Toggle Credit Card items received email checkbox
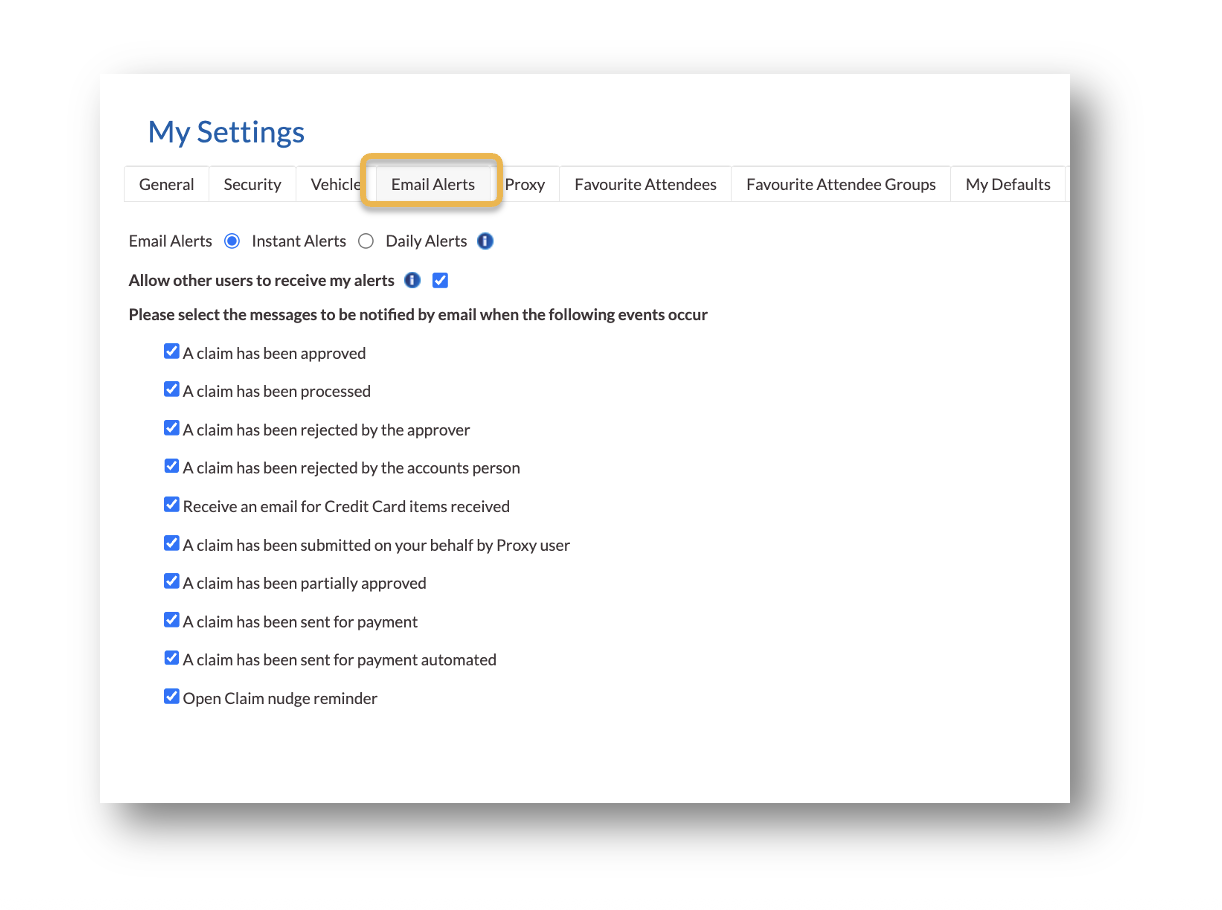 [172, 505]
